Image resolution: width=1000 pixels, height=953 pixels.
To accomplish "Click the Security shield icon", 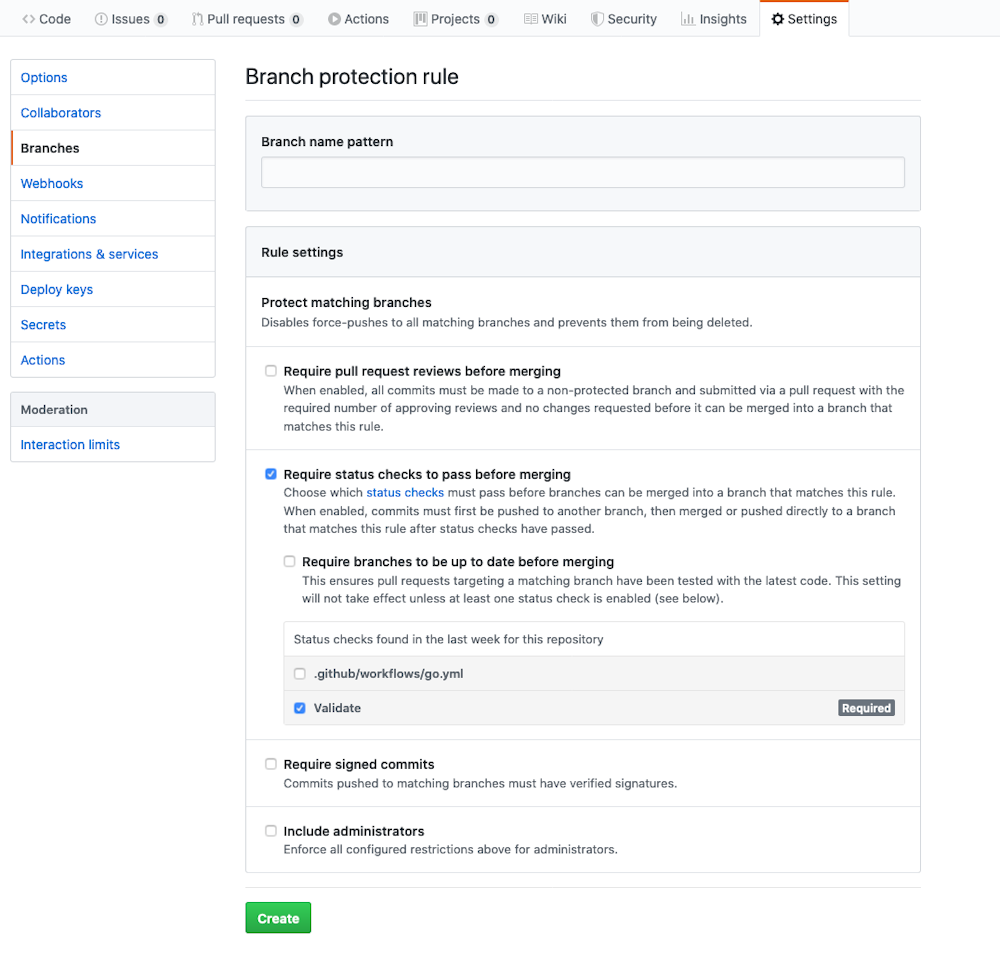I will point(596,18).
